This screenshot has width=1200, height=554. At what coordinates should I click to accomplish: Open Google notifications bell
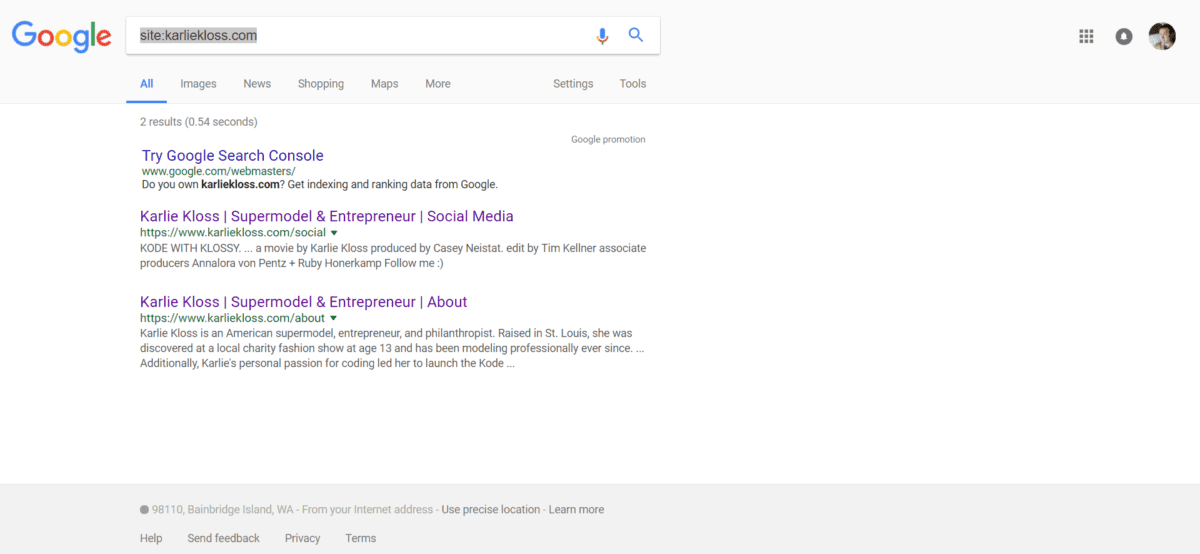[x=1124, y=36]
